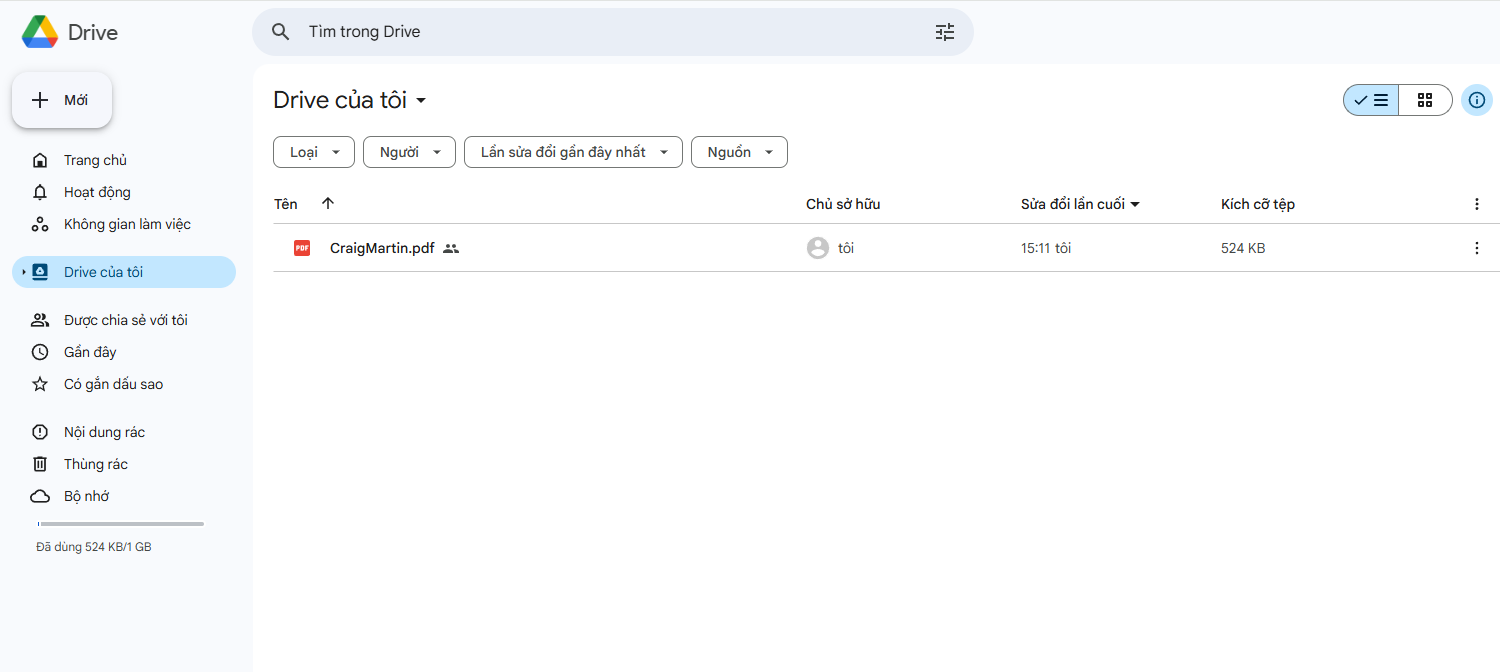Click the CraigMartin.pdf file icon
Viewport: 1500px width, 672px height.
point(302,248)
